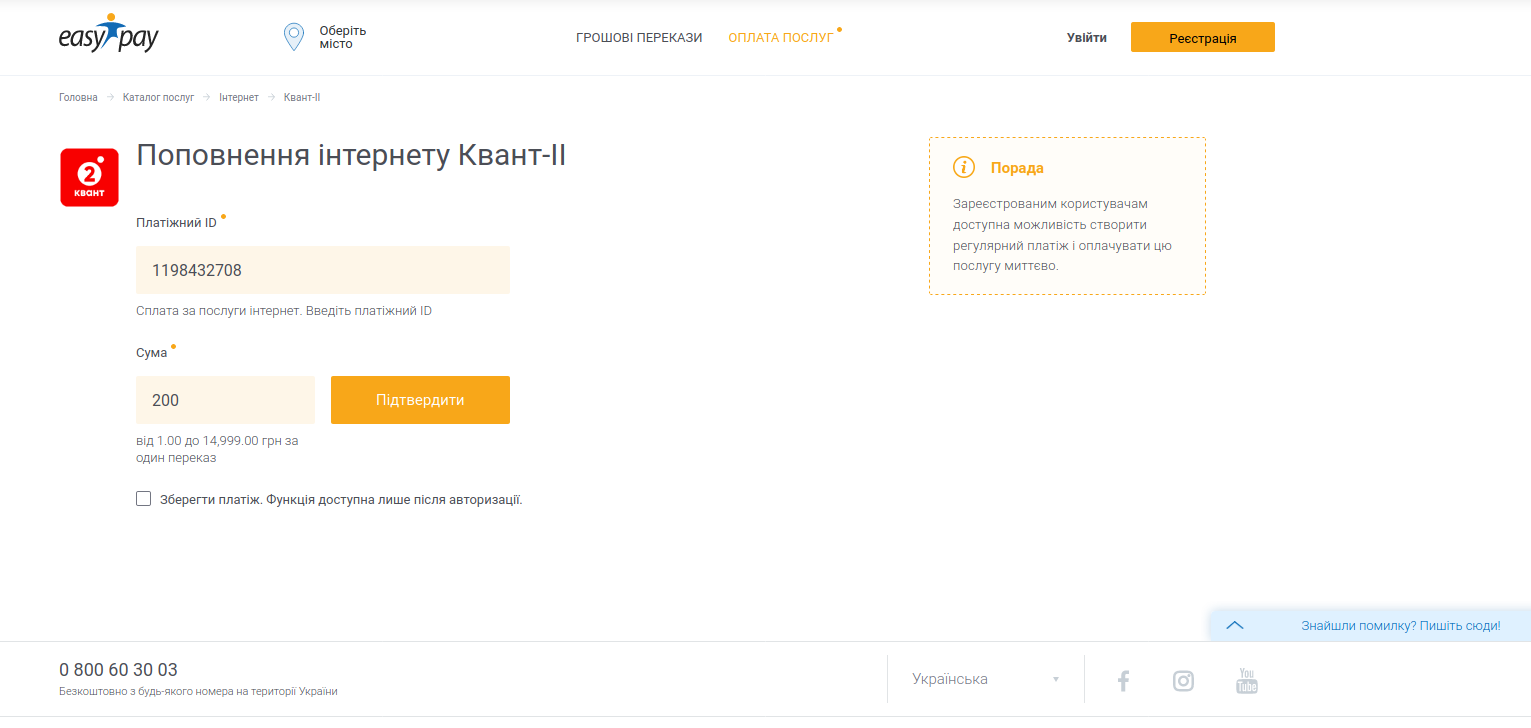
Task: Expand the feedback panel chevron
Action: tap(1234, 625)
